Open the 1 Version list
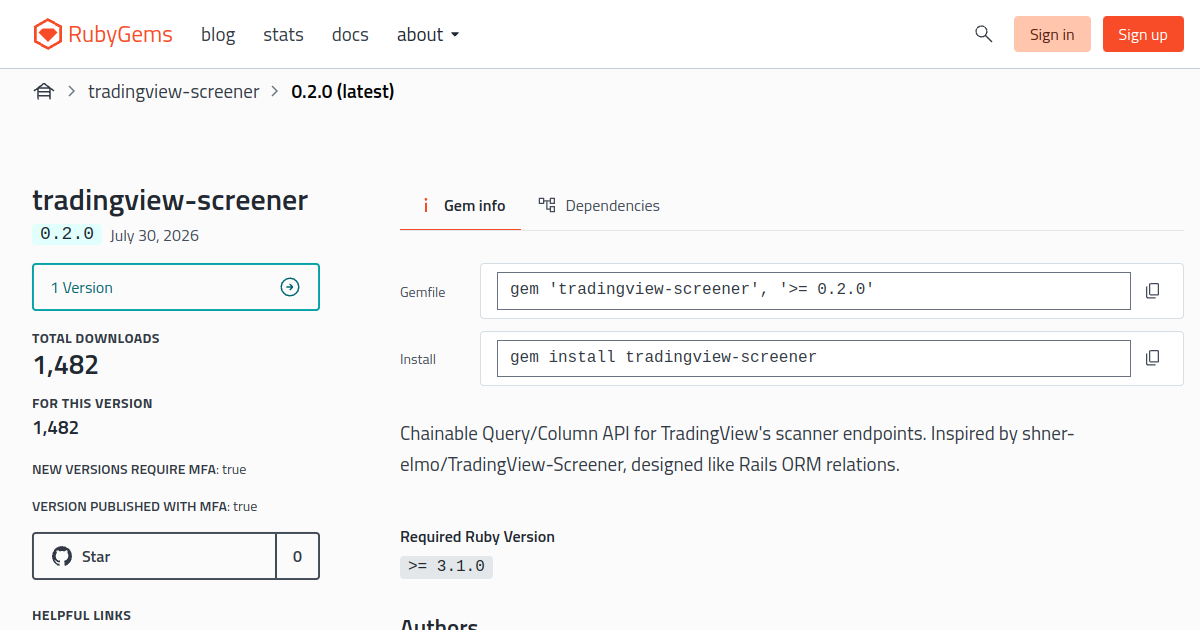This screenshot has width=1200, height=630. click(x=176, y=288)
